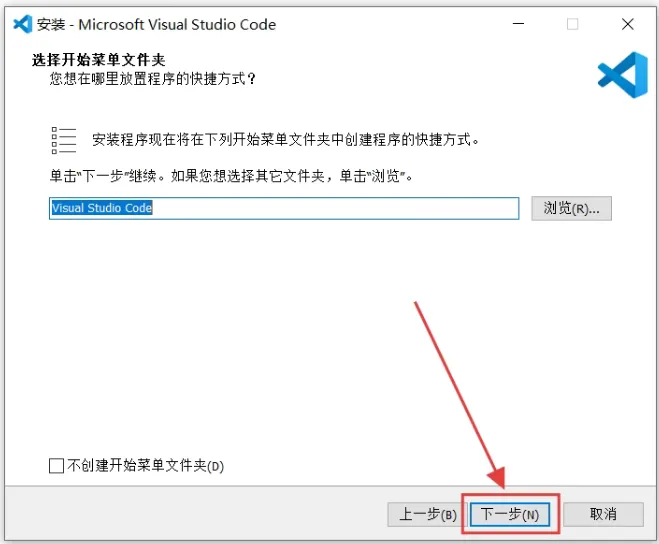Click the heading 选择开始菜单文件夹
Viewport: 659px width, 544px height.
(98, 60)
